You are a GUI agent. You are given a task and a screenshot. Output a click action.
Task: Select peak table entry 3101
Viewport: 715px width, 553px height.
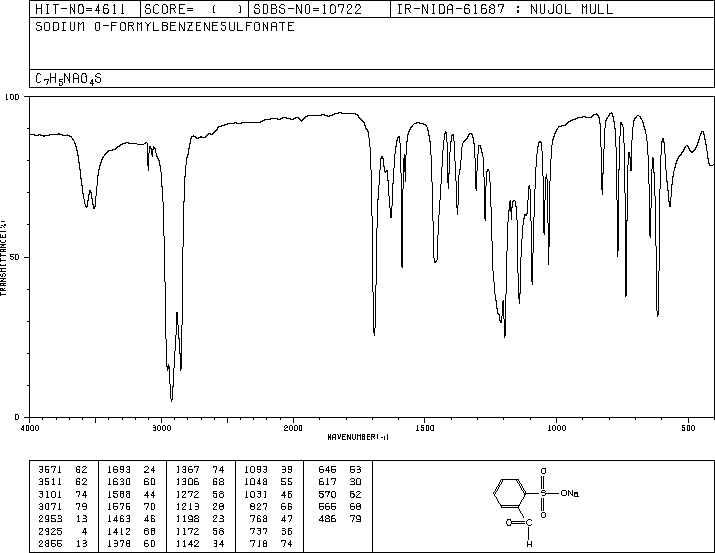click(x=63, y=494)
